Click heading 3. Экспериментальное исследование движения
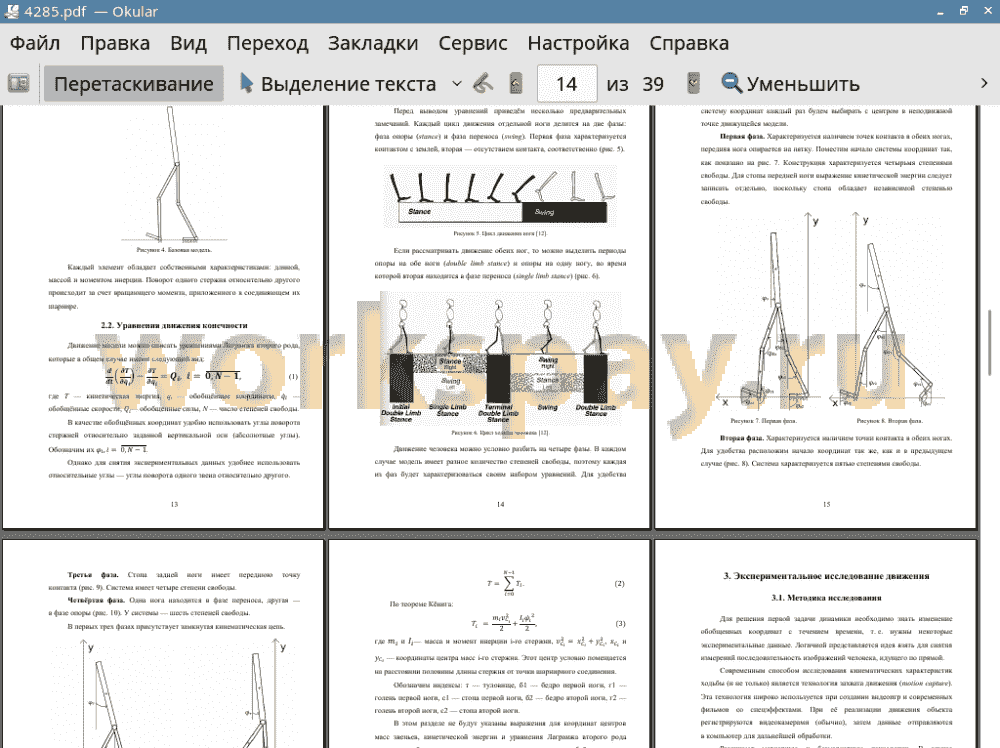This screenshot has height=748, width=1000. 826,576
